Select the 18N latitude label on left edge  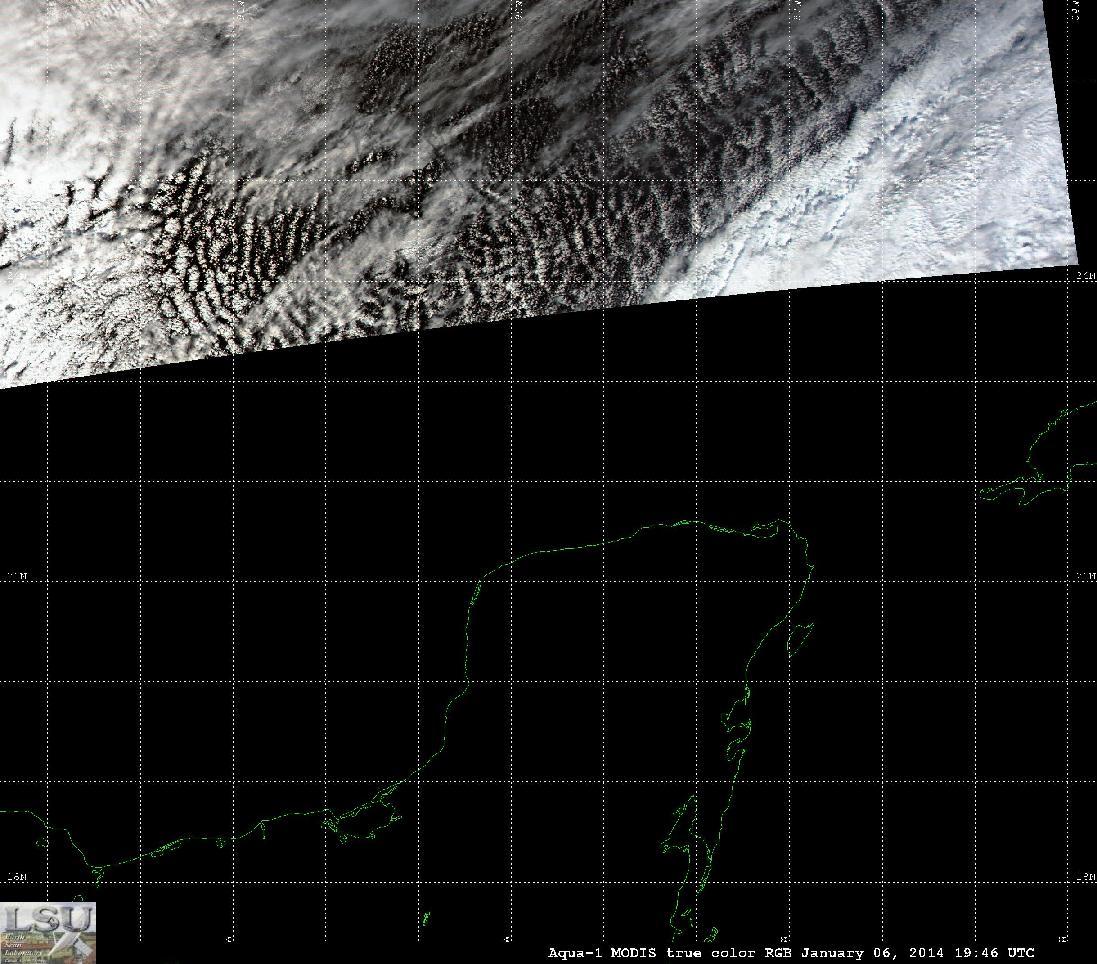(x=15, y=877)
